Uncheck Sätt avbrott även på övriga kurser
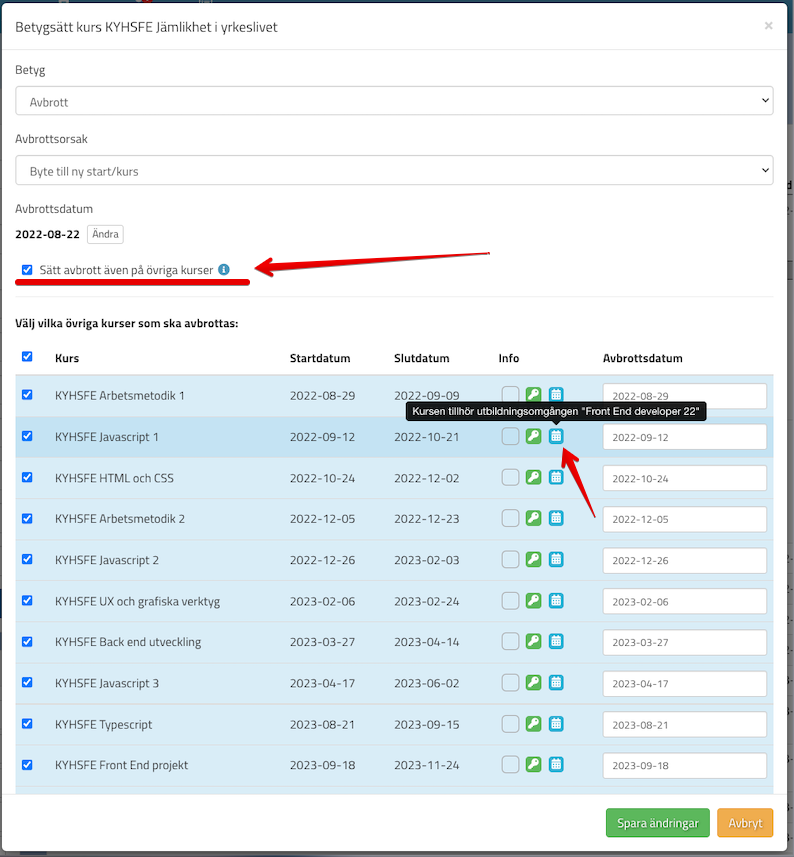Screen dimensions: 794x857 point(27,269)
